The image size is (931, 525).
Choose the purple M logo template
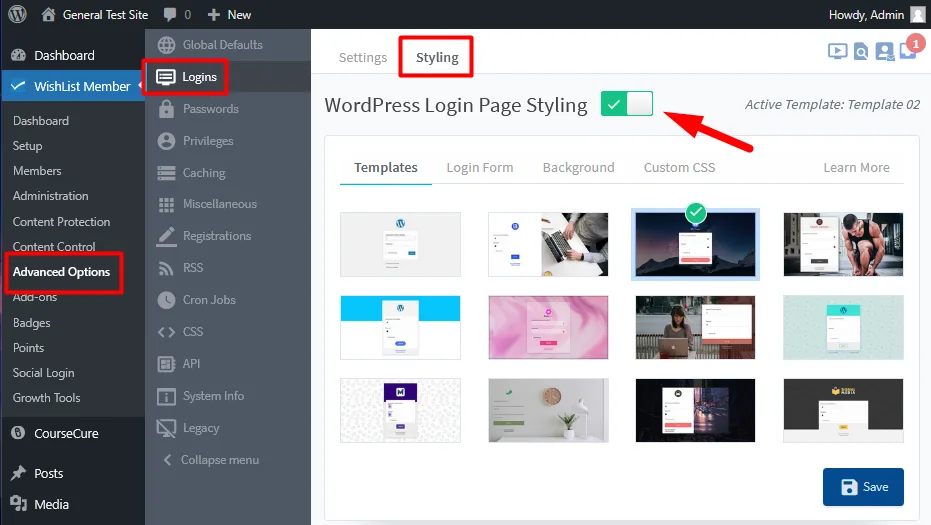coord(400,410)
